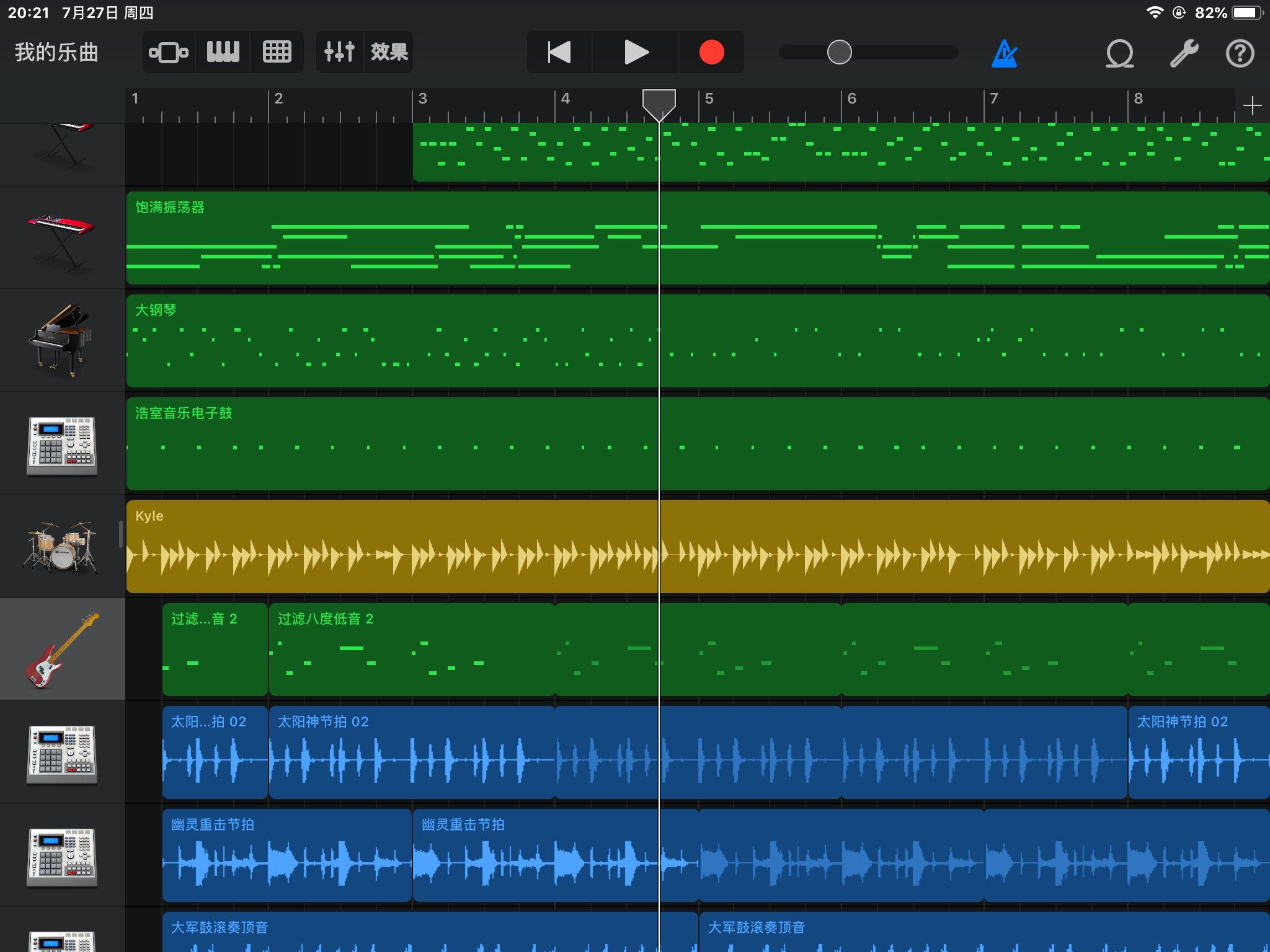Open My Songs browser (我的乐曲)
This screenshot has width=1270, height=952.
[56, 52]
